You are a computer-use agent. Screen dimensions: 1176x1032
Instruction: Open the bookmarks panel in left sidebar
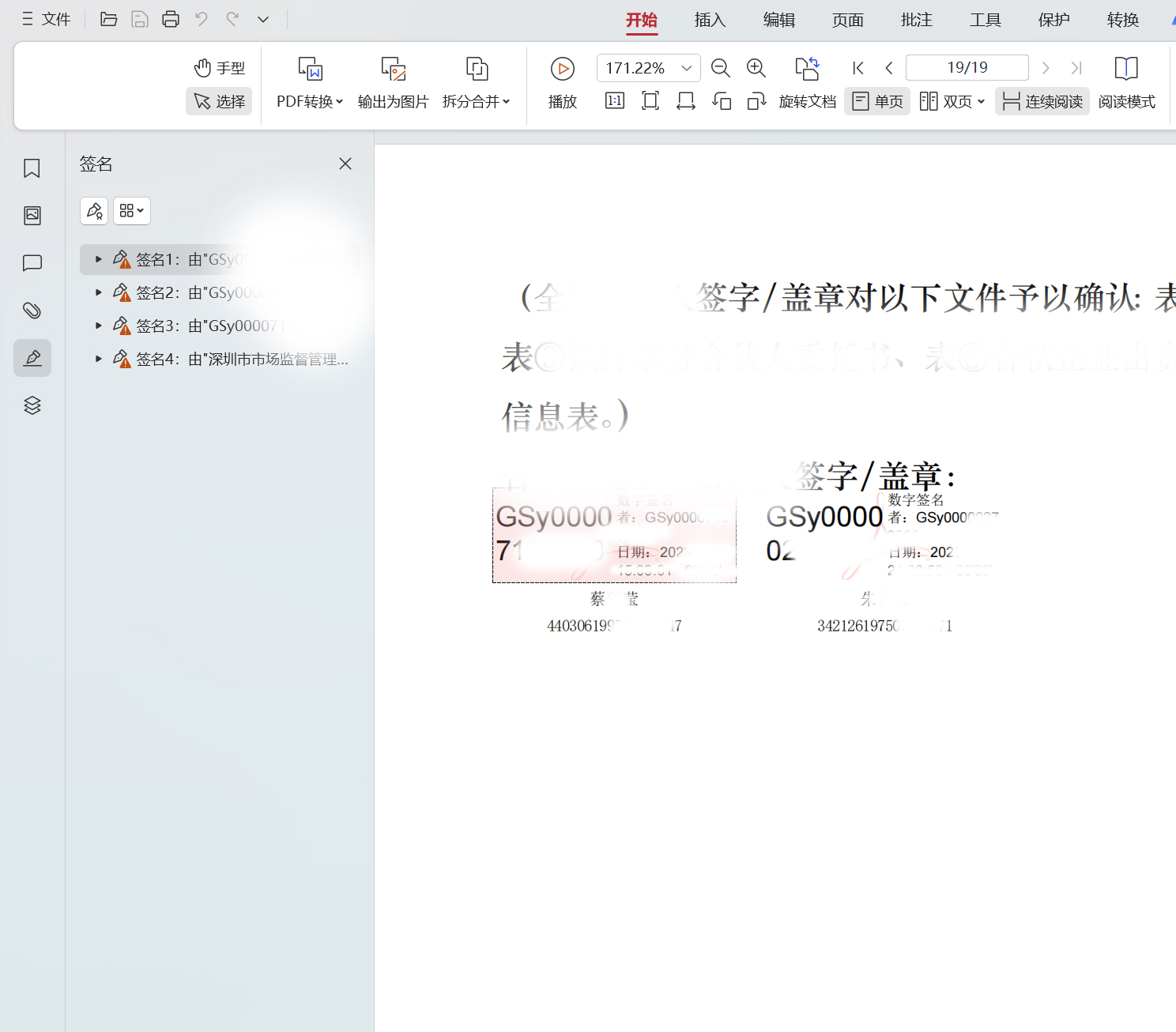pyautogui.click(x=32, y=168)
